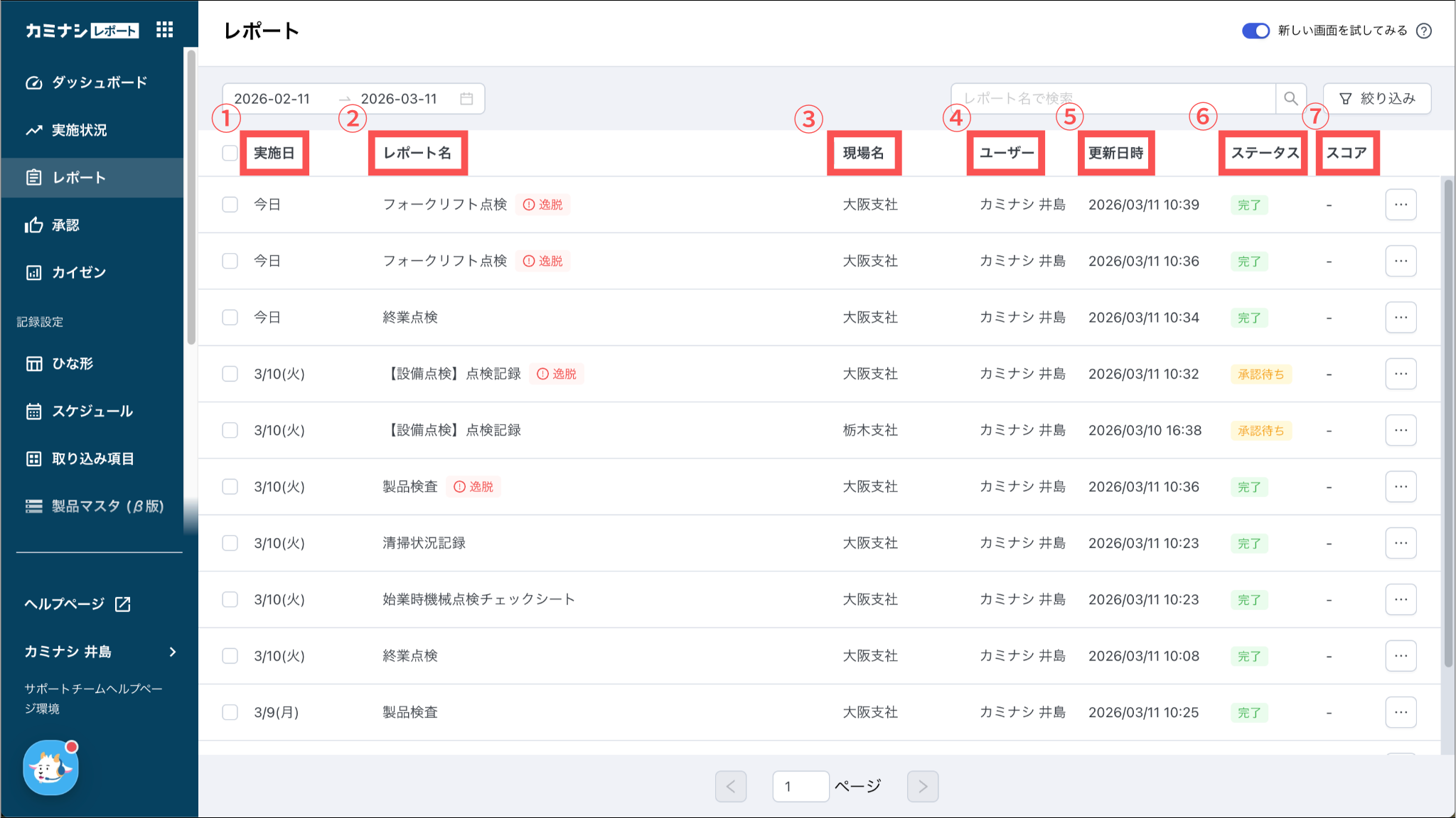Navigate to スケジュール in sidebar

[x=92, y=411]
